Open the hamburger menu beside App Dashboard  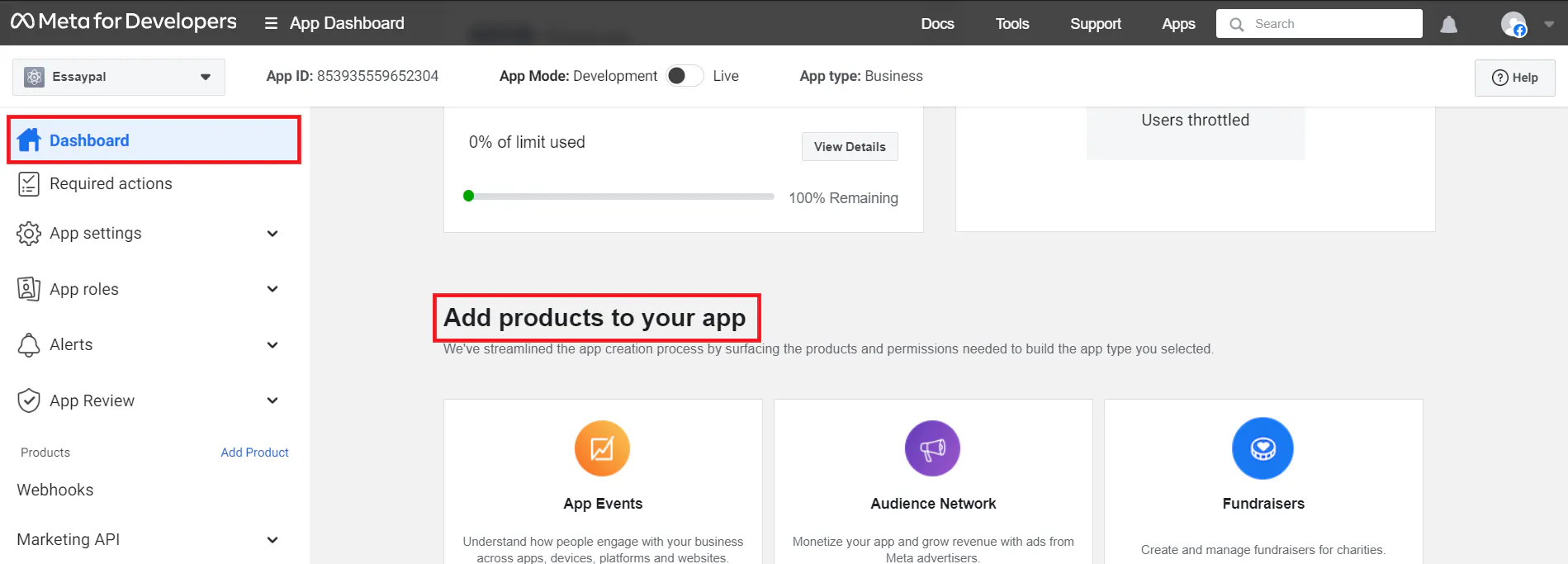(271, 23)
